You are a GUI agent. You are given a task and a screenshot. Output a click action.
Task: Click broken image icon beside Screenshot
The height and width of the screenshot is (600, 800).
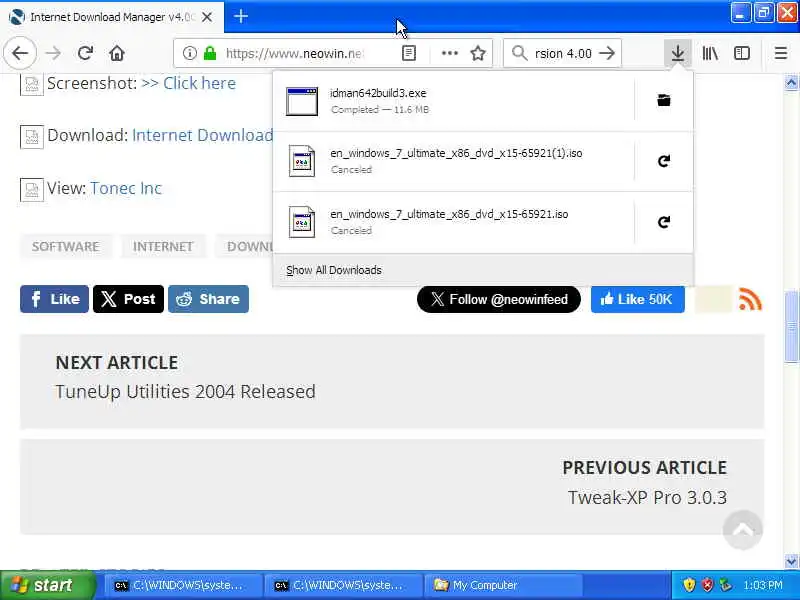click(32, 84)
